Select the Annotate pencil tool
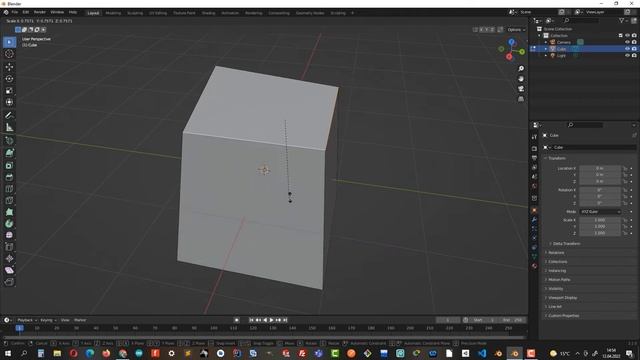Screen dimensions: 640x360 point(9,116)
